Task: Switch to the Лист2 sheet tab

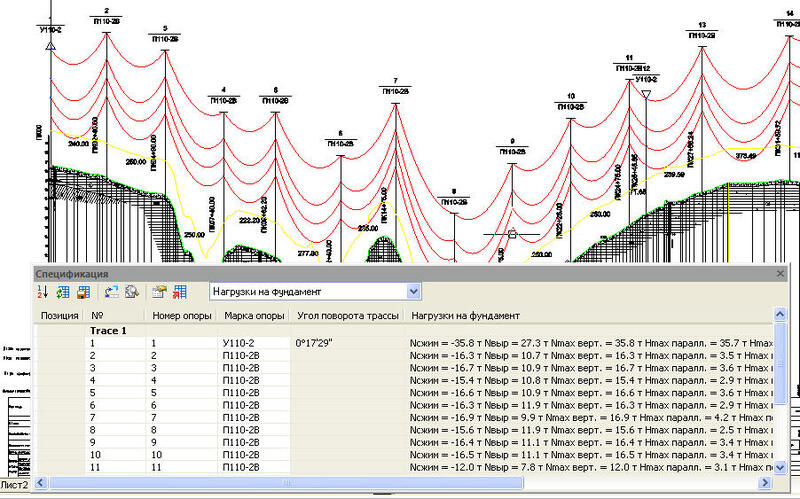Action: pyautogui.click(x=14, y=485)
